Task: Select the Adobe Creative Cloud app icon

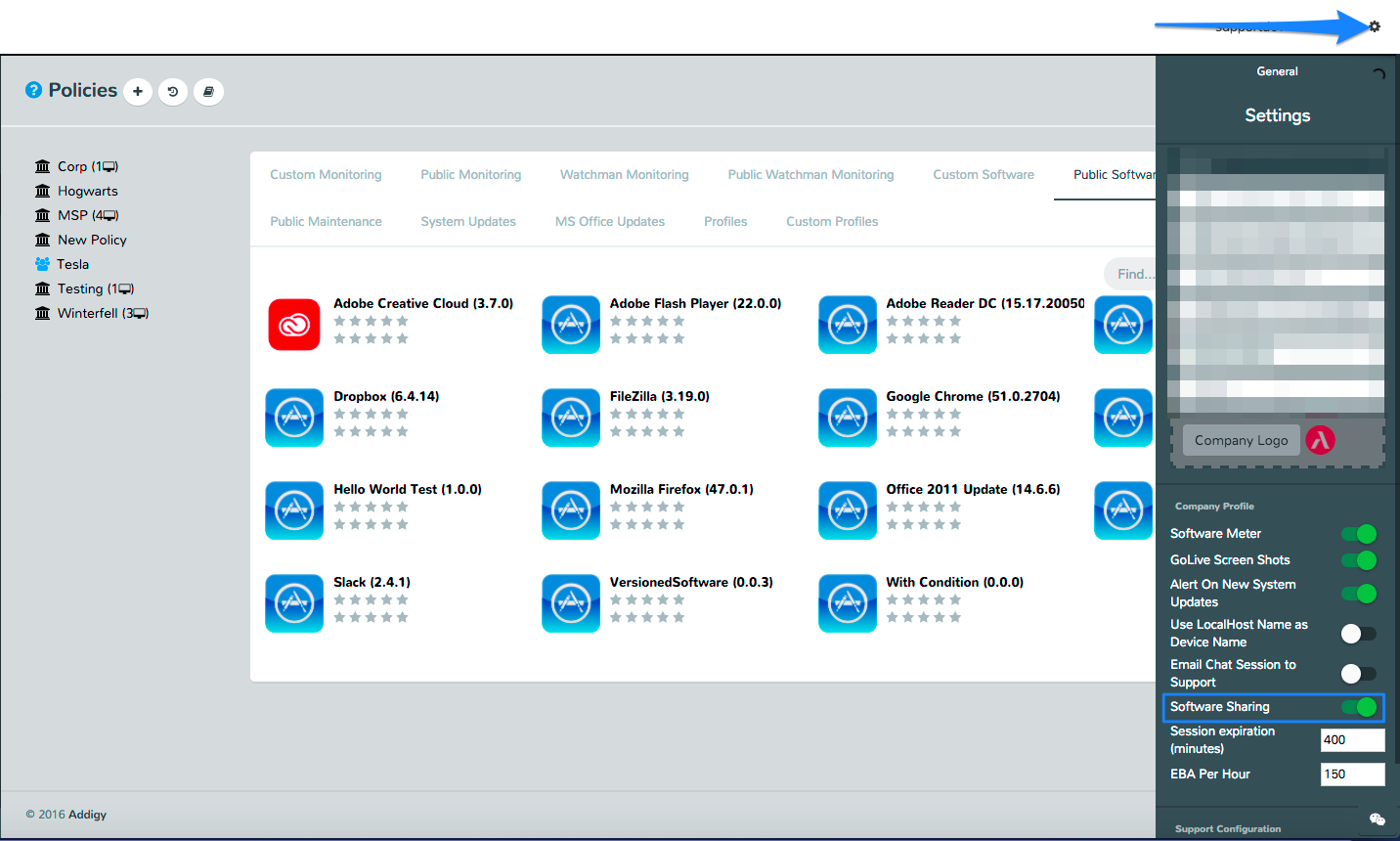Action: 294,325
